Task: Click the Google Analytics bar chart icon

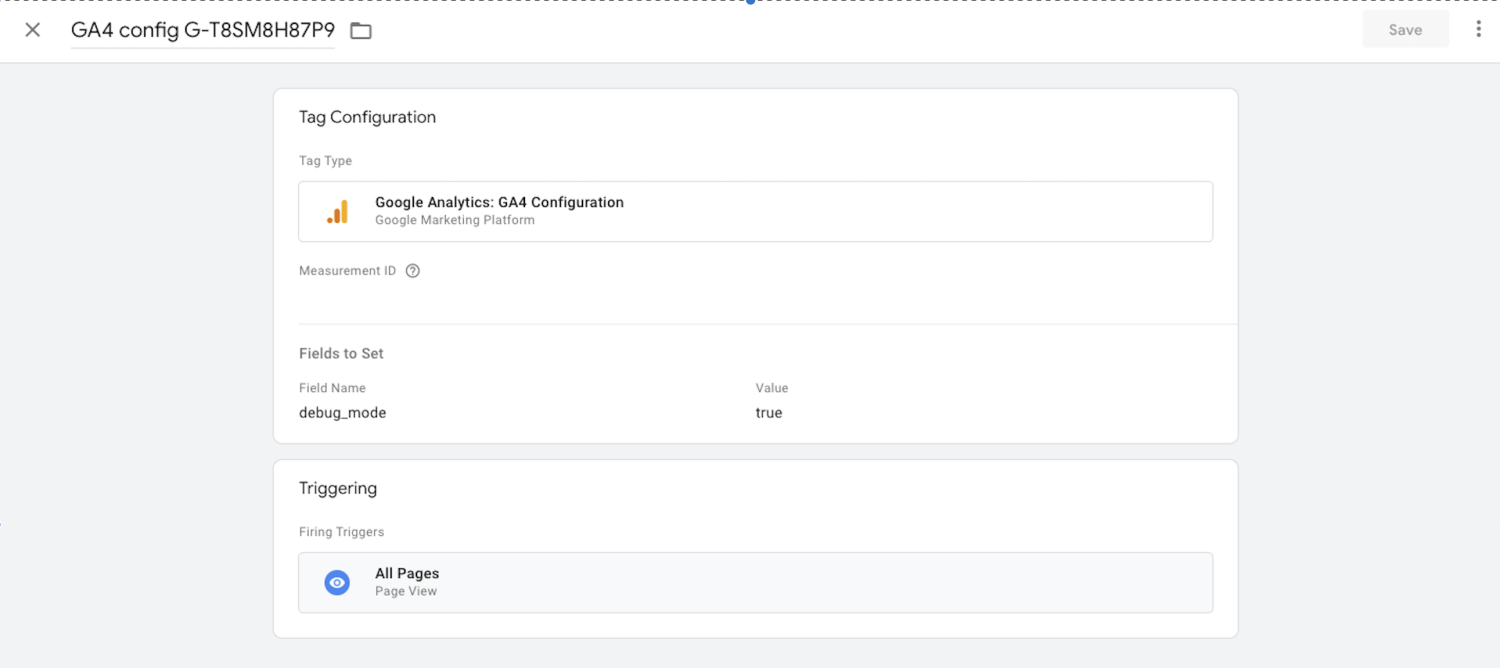Action: coord(338,211)
